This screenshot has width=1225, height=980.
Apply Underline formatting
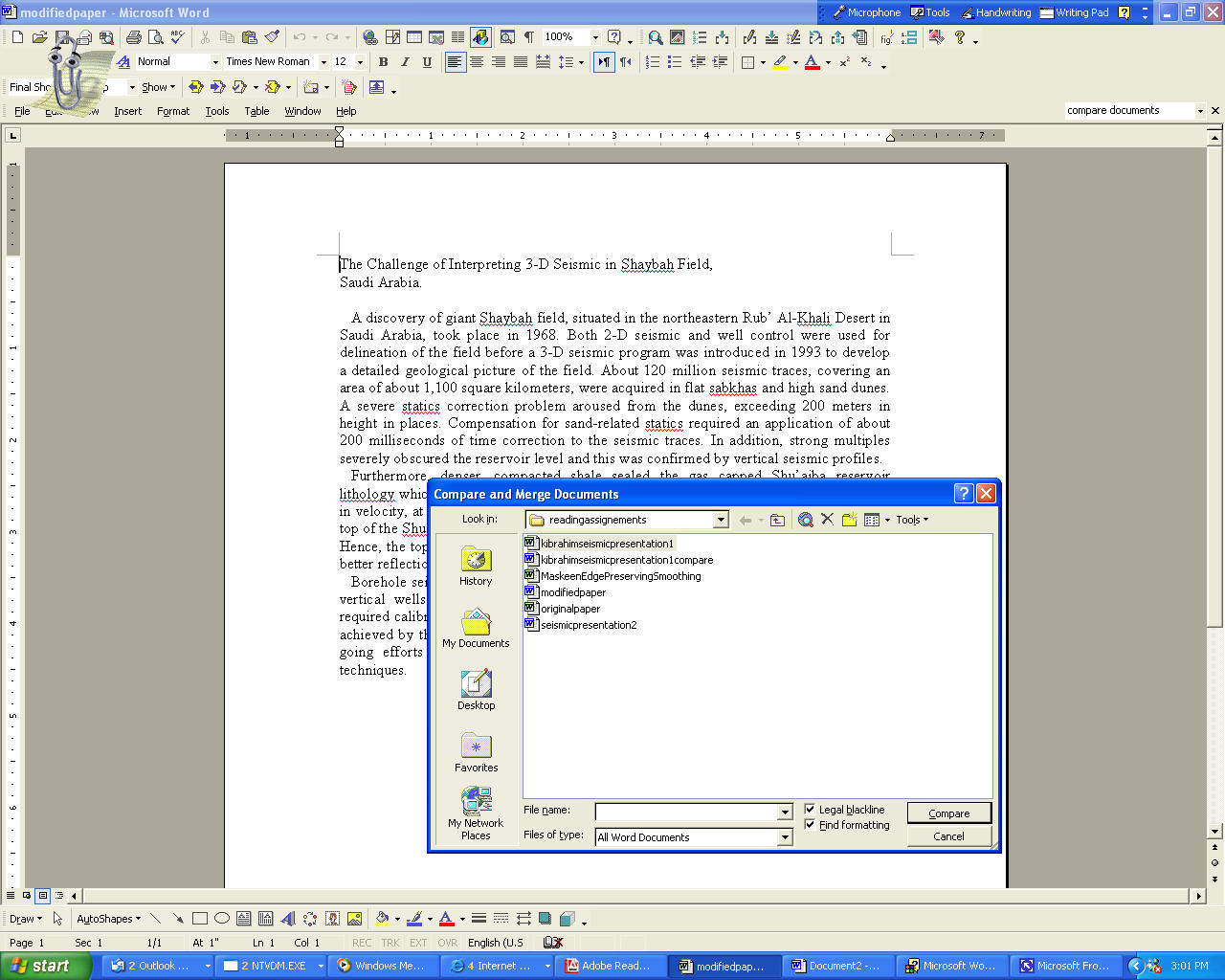click(x=427, y=62)
